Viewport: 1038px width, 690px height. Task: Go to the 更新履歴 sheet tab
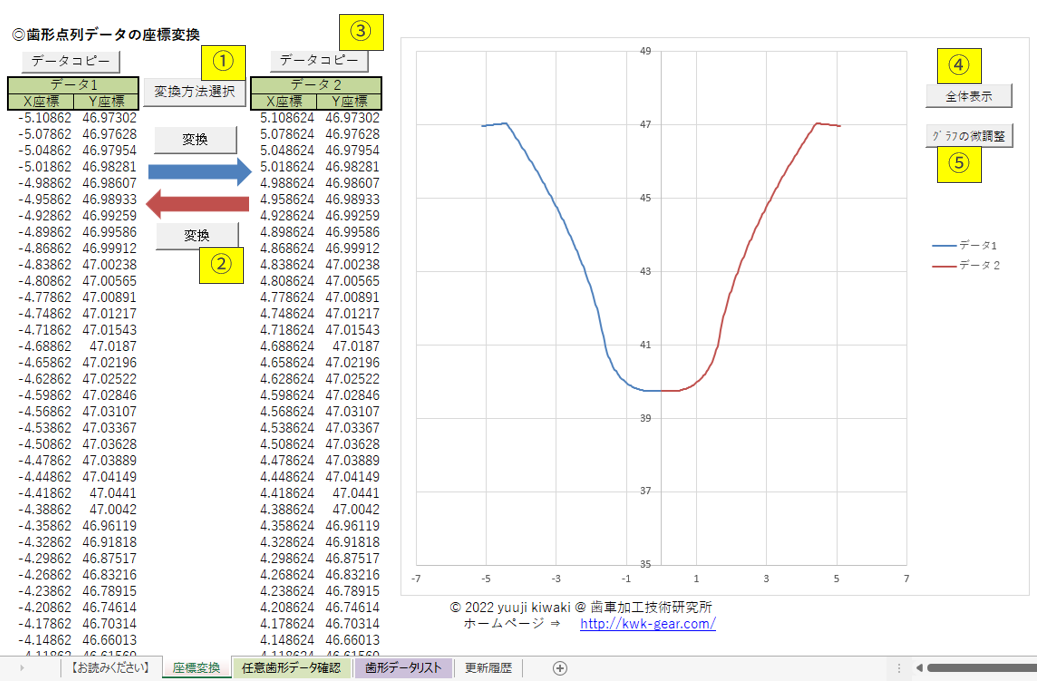pos(489,668)
